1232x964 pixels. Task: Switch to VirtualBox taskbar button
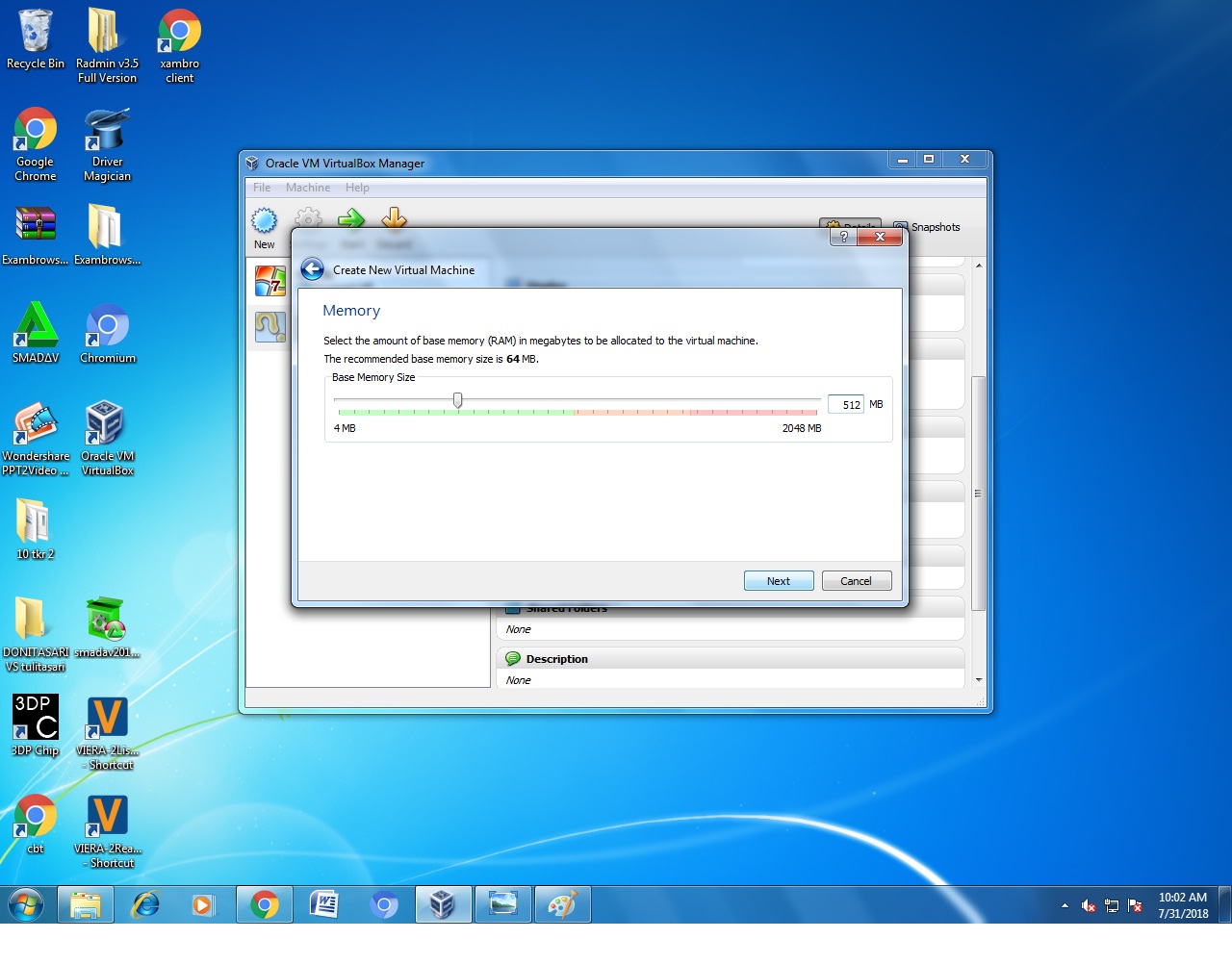443,904
